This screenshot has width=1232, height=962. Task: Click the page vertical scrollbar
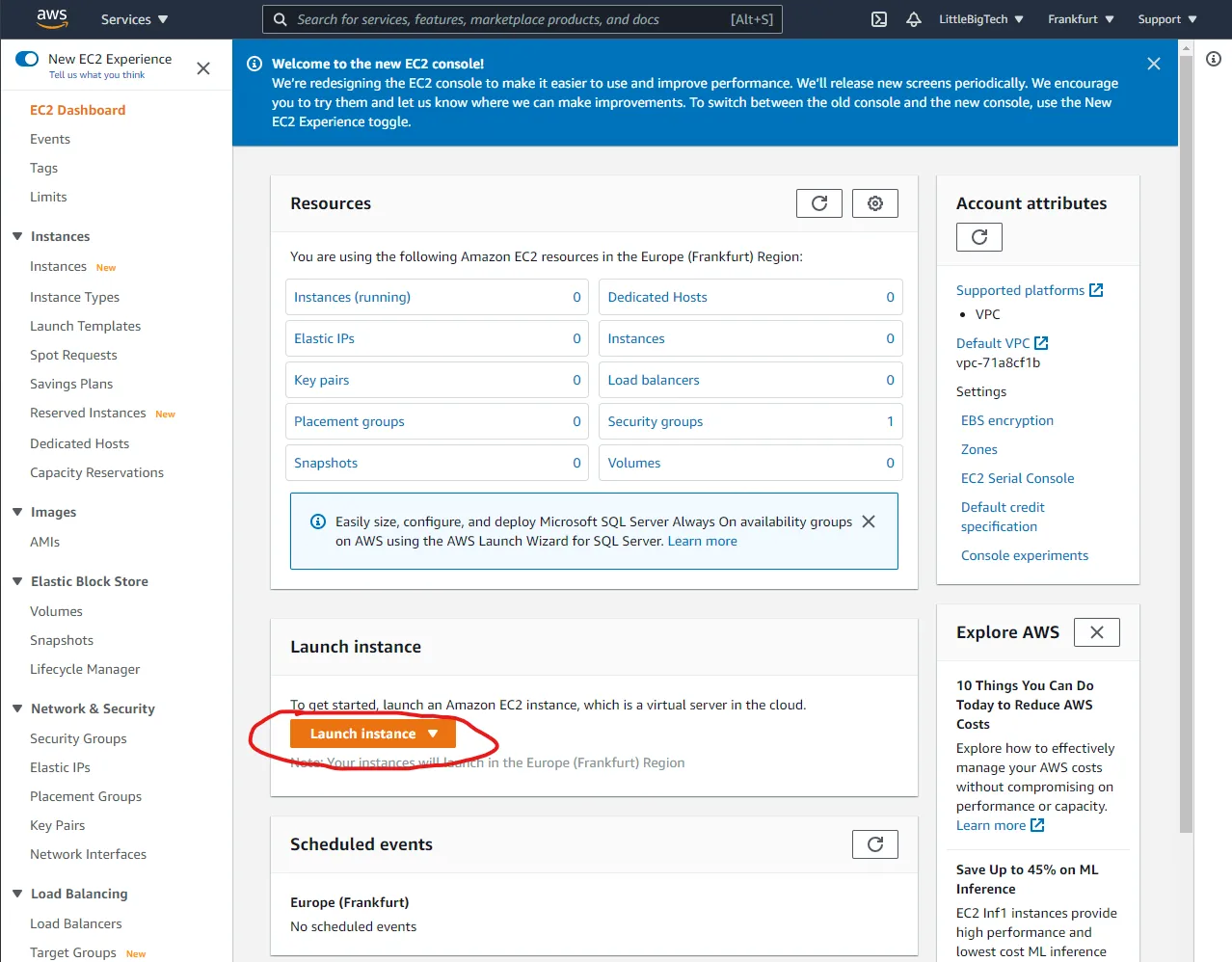[x=1187, y=443]
